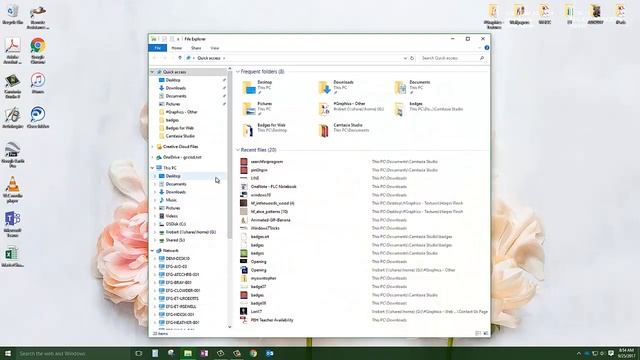640x360 pixels.
Task: Open OneNote from the taskbar
Action: [204, 353]
